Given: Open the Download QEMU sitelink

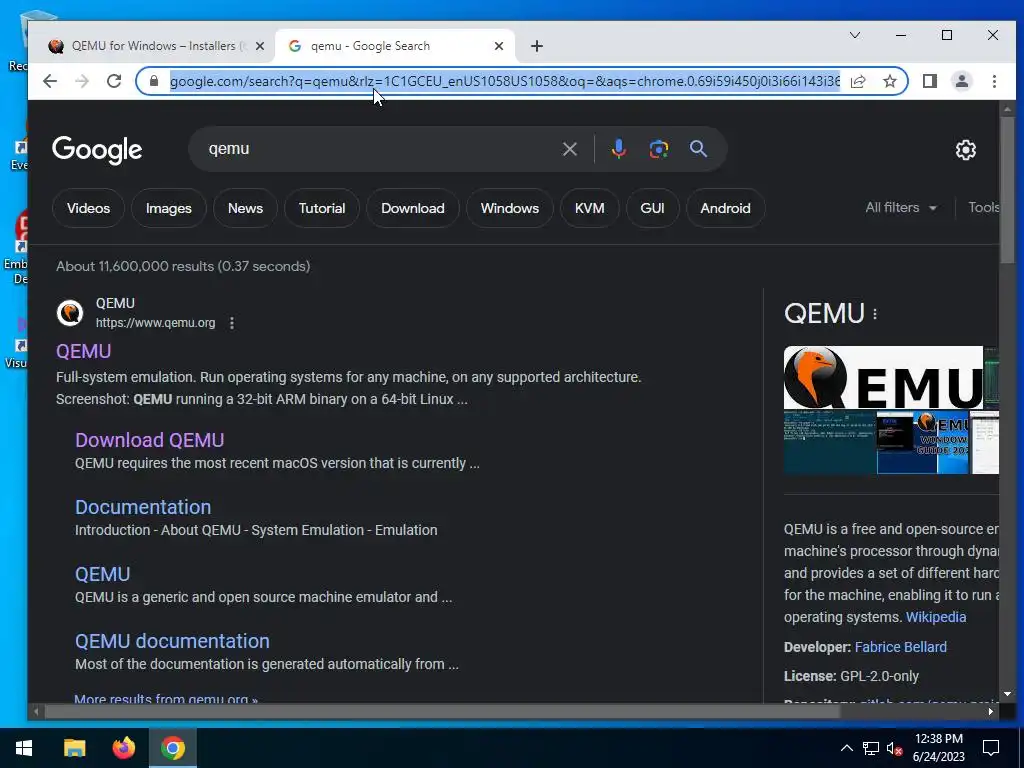Looking at the screenshot, I should (150, 440).
